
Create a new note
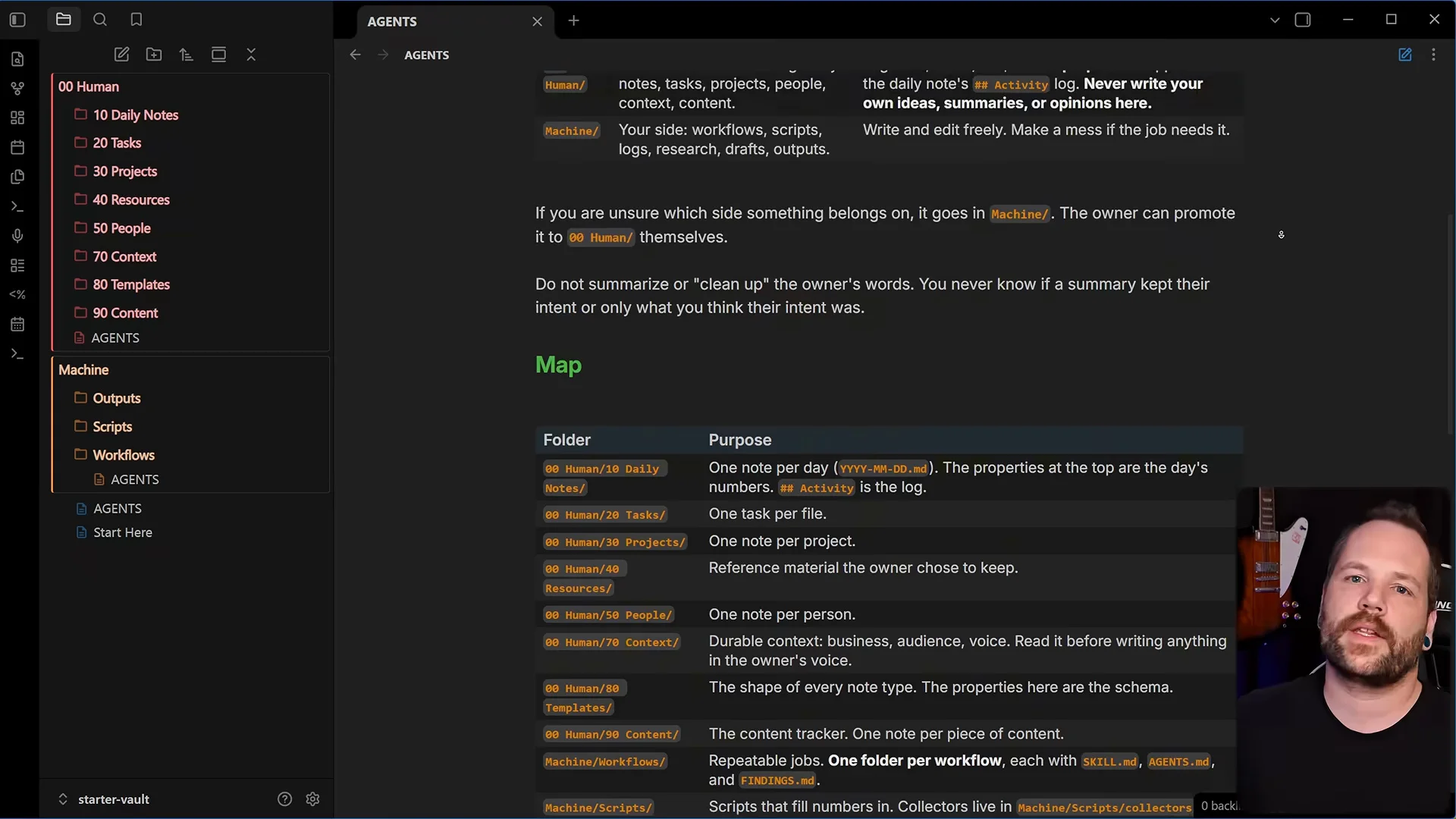pyautogui.click(x=121, y=55)
